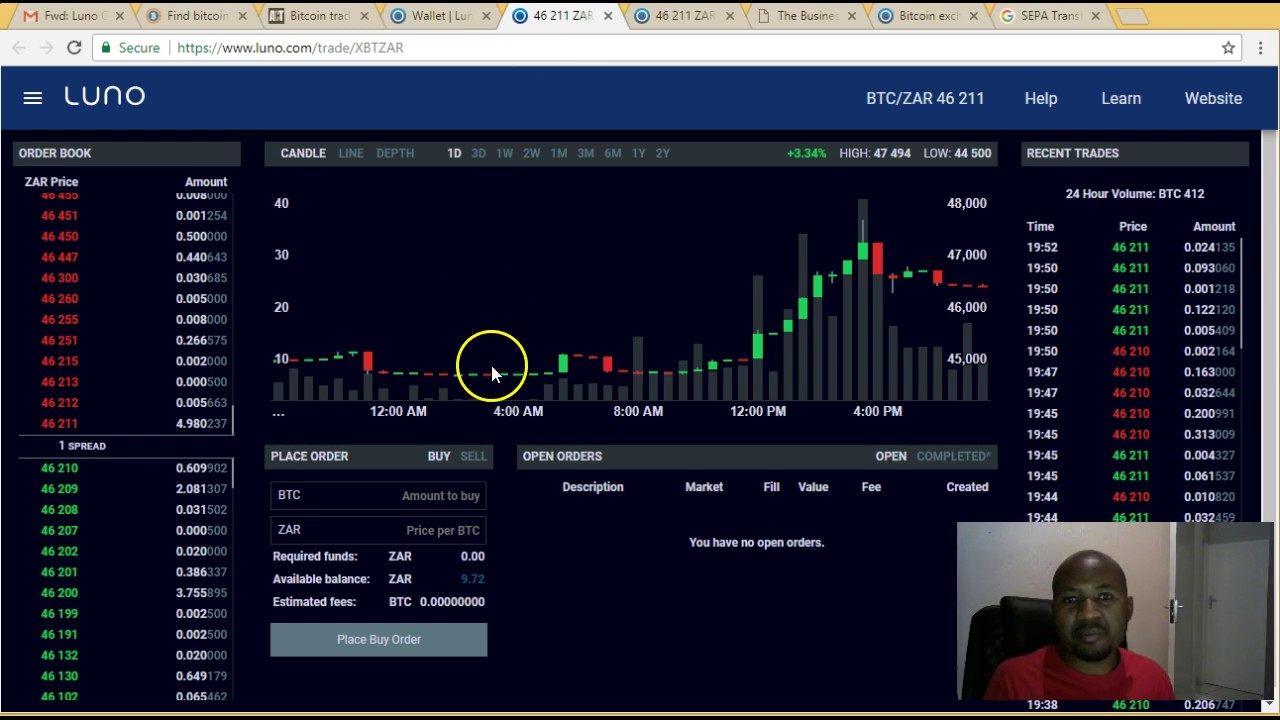Click bid price 46 210 row
The image size is (1280, 720).
(126, 468)
